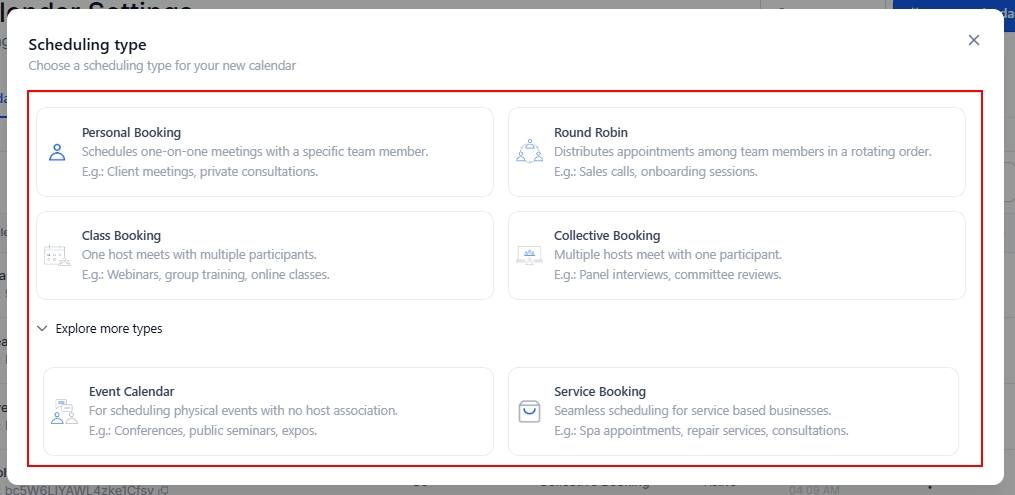Click the Collective Booking screen icon
Viewport: 1015px width, 495px height.
pyautogui.click(x=529, y=255)
